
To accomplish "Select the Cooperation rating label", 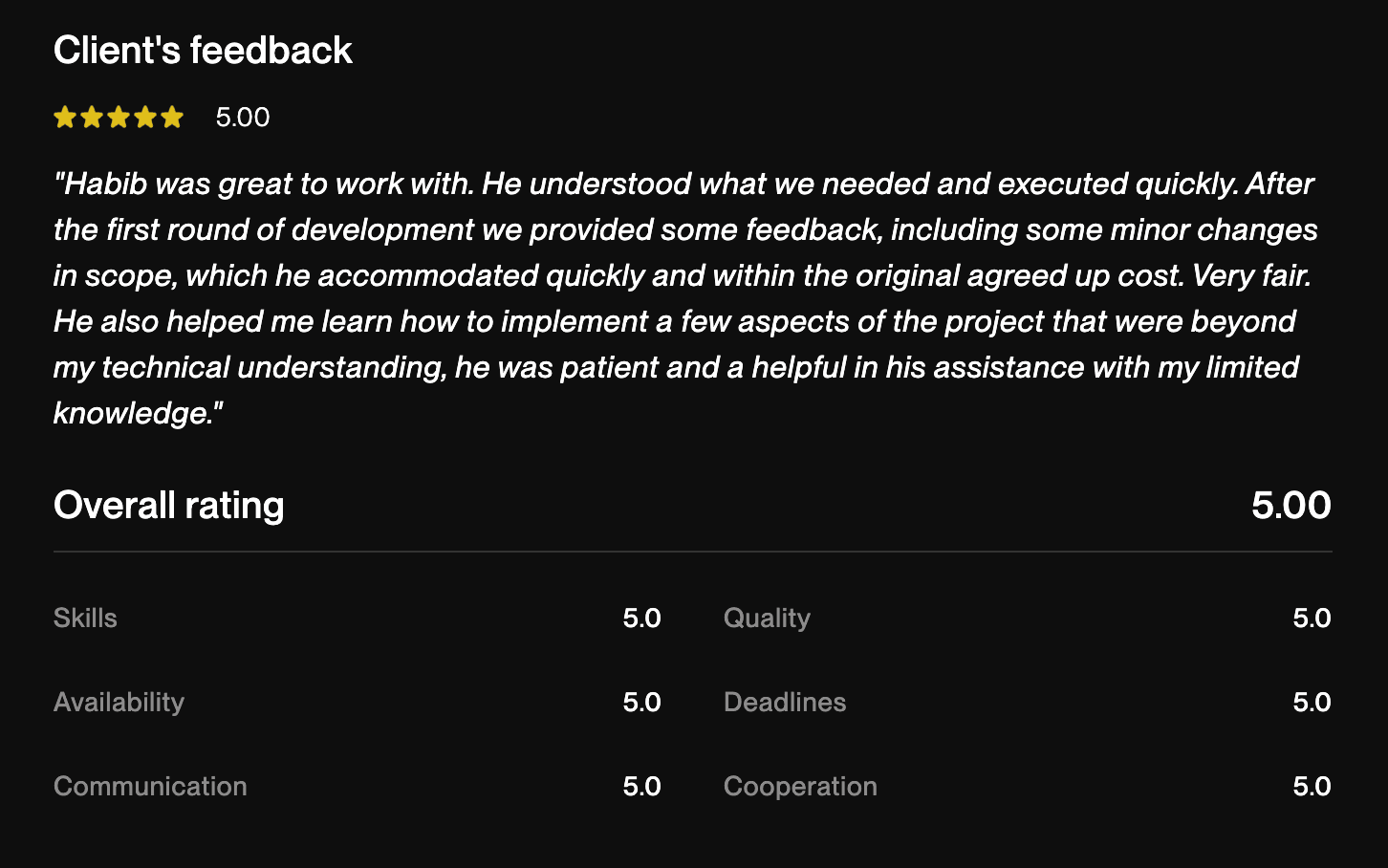I will click(800, 787).
